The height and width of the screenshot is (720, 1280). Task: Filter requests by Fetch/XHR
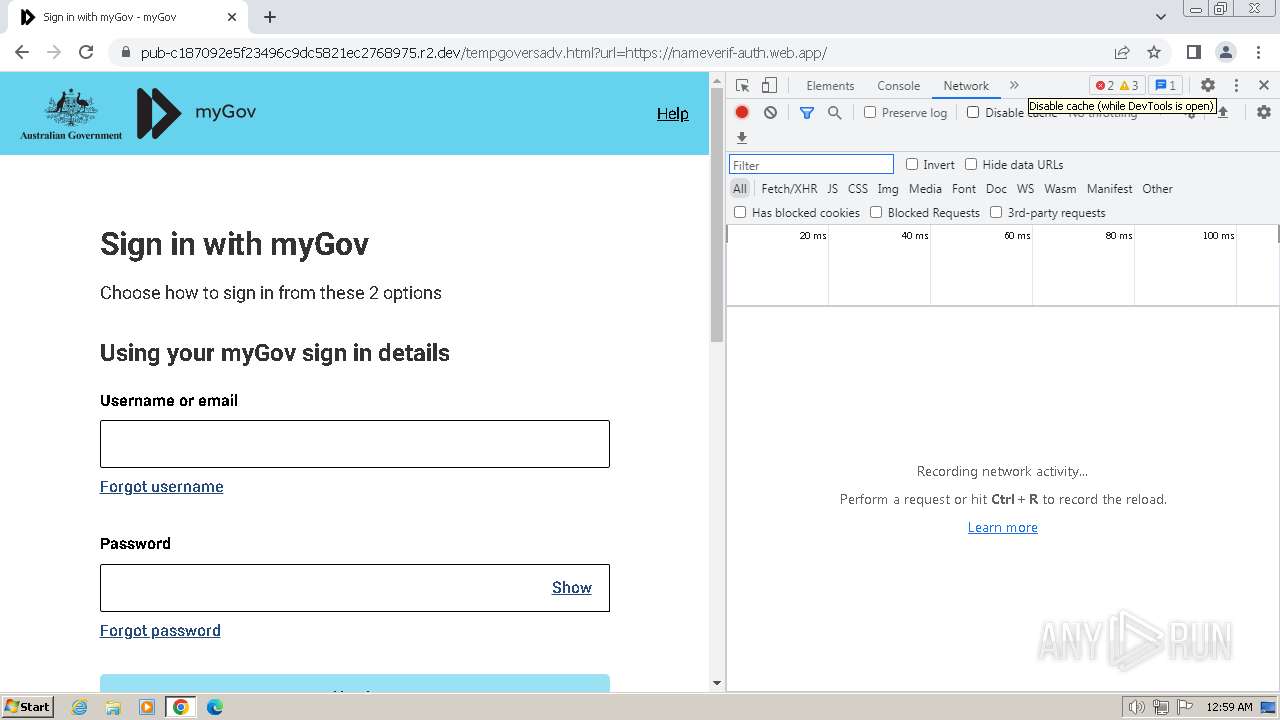789,189
